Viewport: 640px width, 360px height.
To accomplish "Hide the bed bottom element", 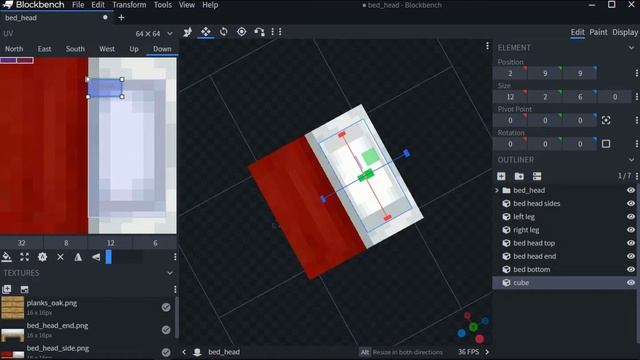I will coord(631,269).
